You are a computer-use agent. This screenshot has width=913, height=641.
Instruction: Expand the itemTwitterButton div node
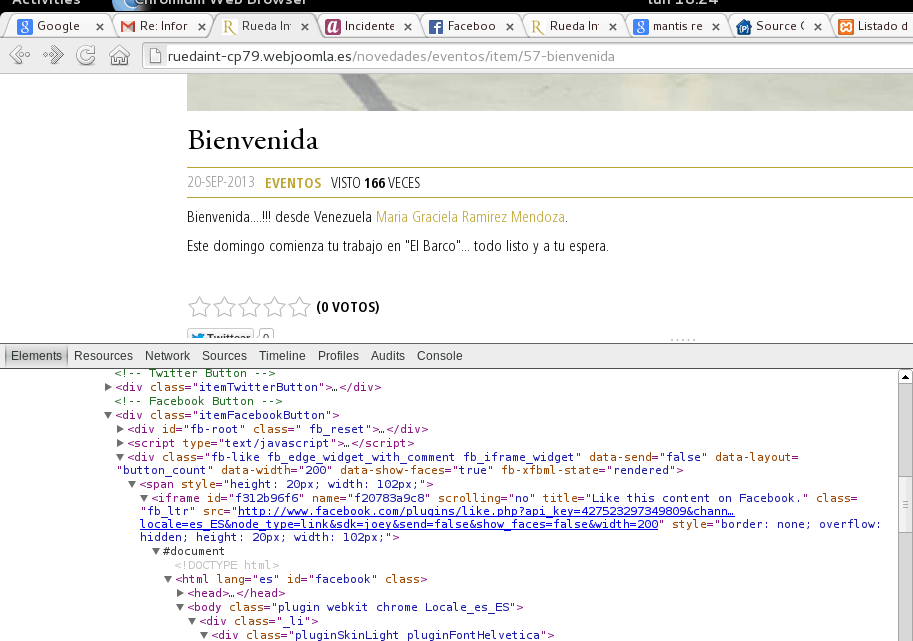pos(108,387)
